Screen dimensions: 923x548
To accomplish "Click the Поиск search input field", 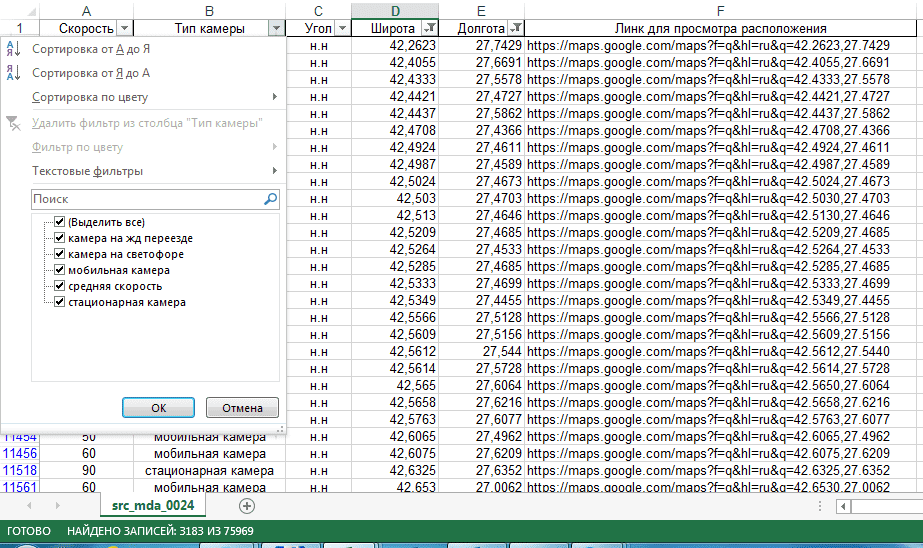I will 145,200.
